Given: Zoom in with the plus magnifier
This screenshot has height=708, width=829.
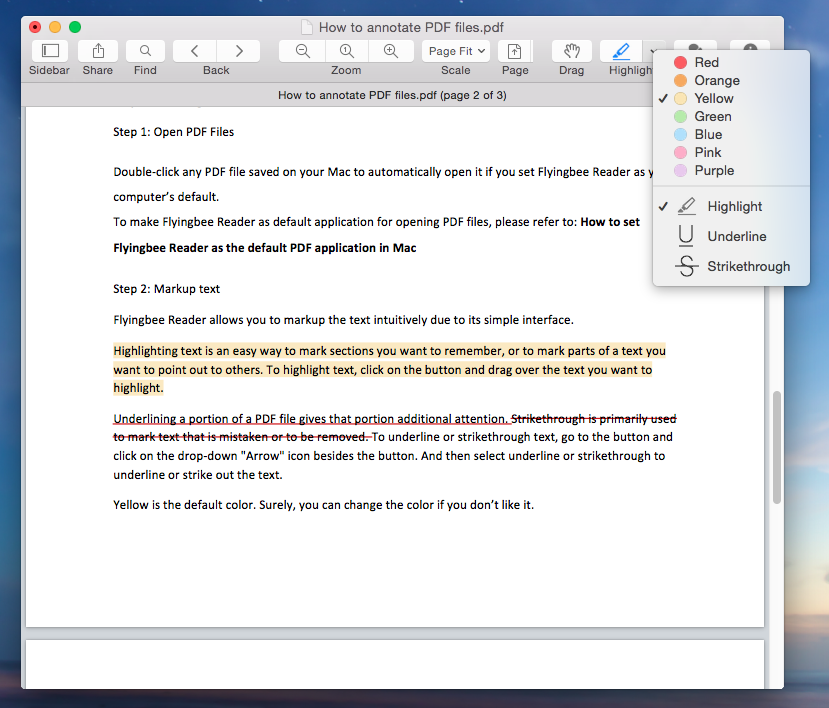Looking at the screenshot, I should point(391,51).
